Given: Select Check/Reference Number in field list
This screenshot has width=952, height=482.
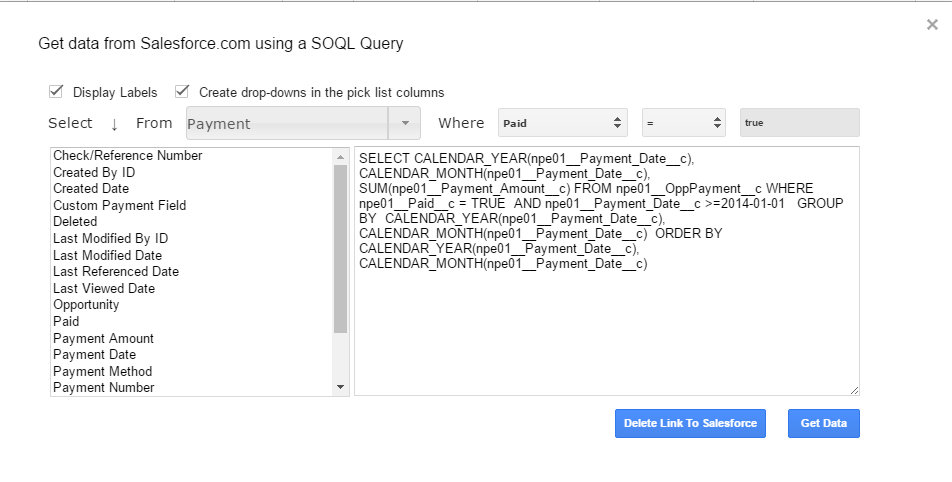Looking at the screenshot, I should point(128,156).
